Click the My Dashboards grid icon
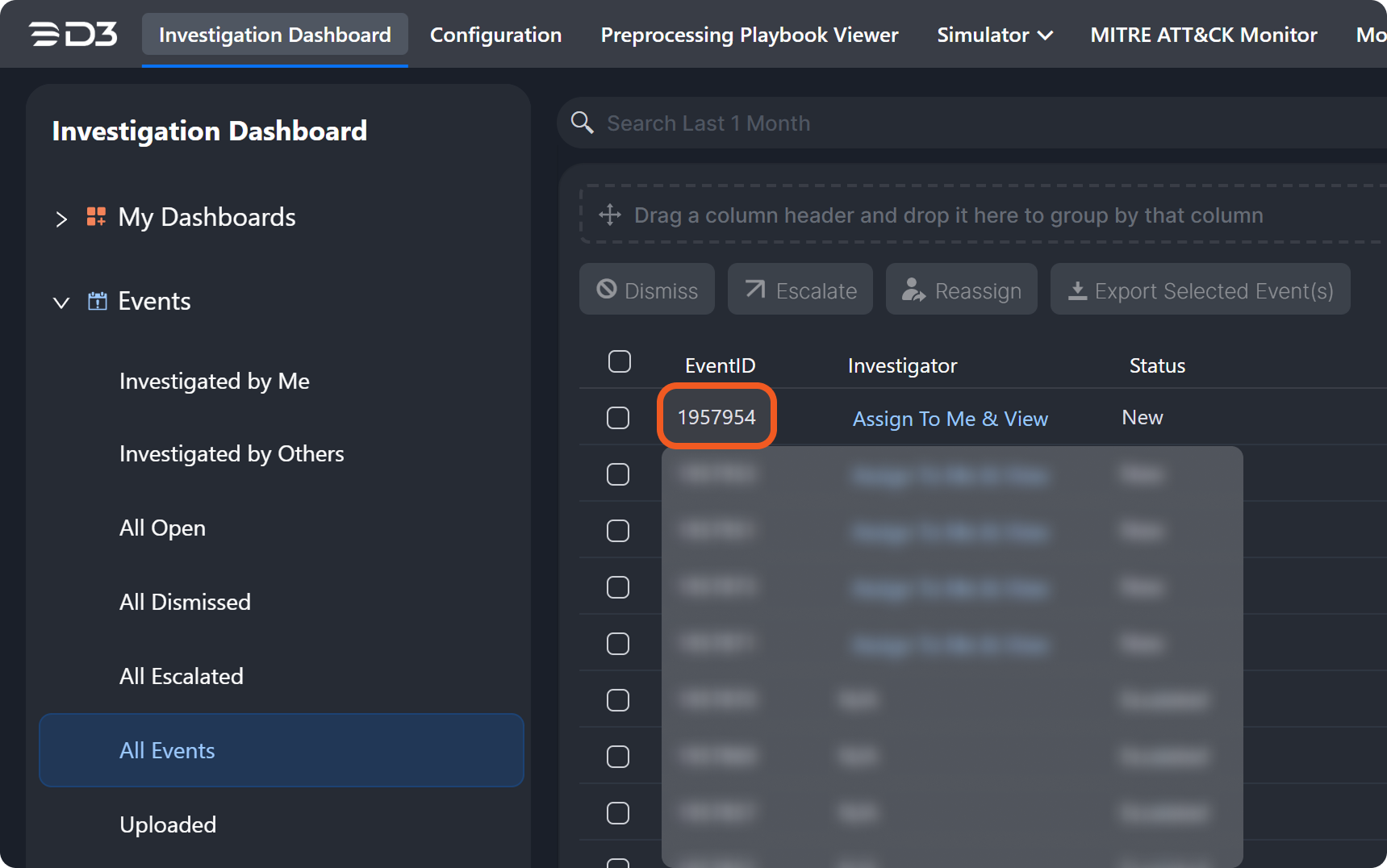This screenshot has width=1387, height=868. point(96,217)
